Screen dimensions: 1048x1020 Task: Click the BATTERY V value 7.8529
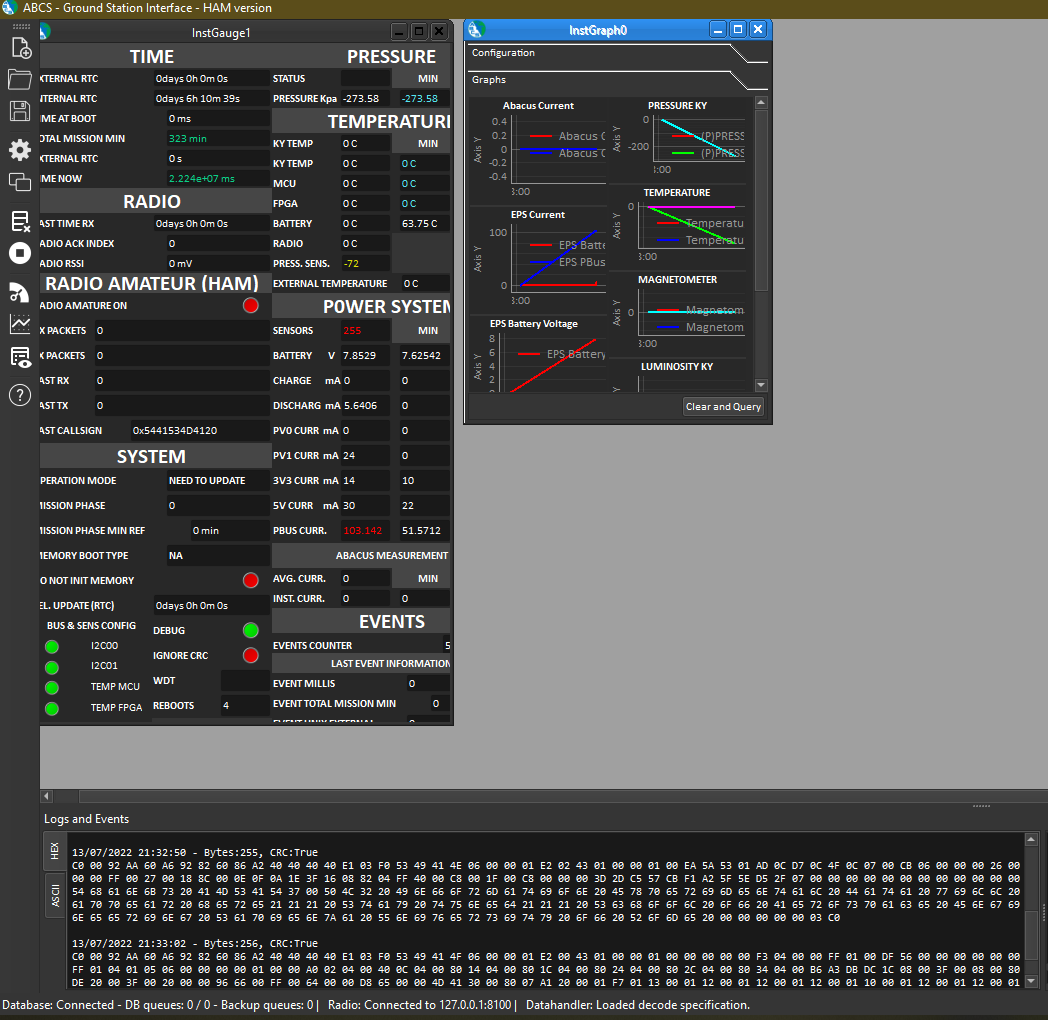click(365, 356)
